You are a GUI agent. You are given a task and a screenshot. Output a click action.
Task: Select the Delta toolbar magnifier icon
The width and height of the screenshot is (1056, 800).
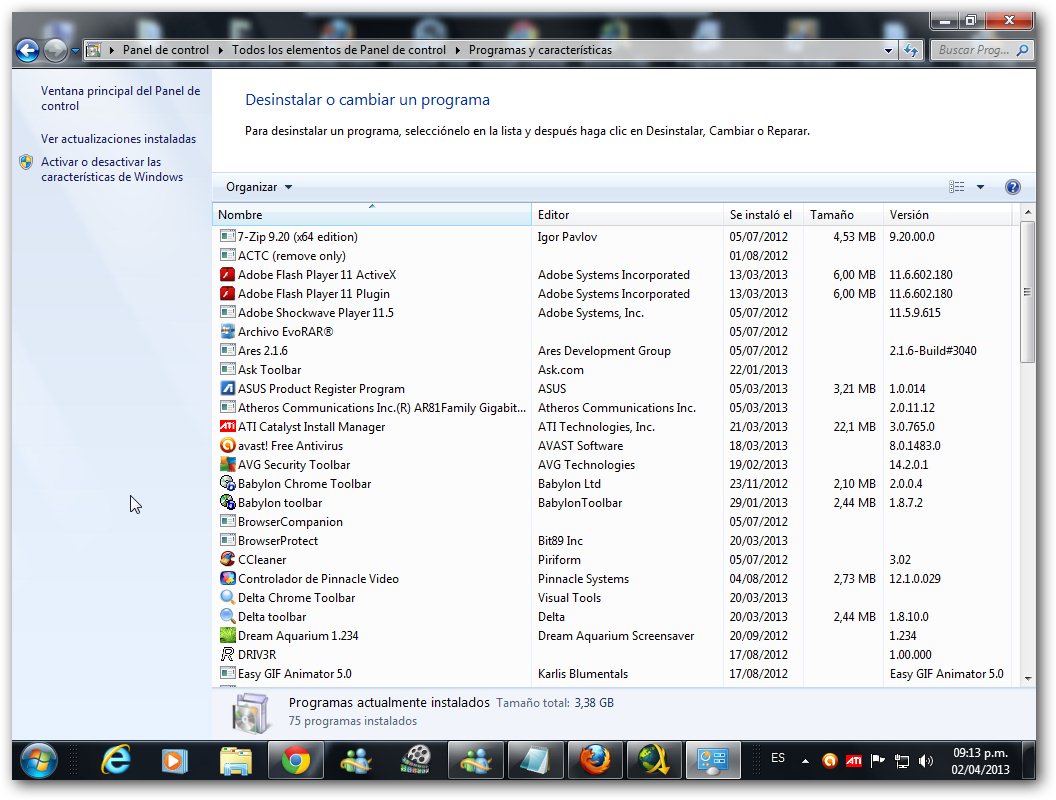coord(228,616)
